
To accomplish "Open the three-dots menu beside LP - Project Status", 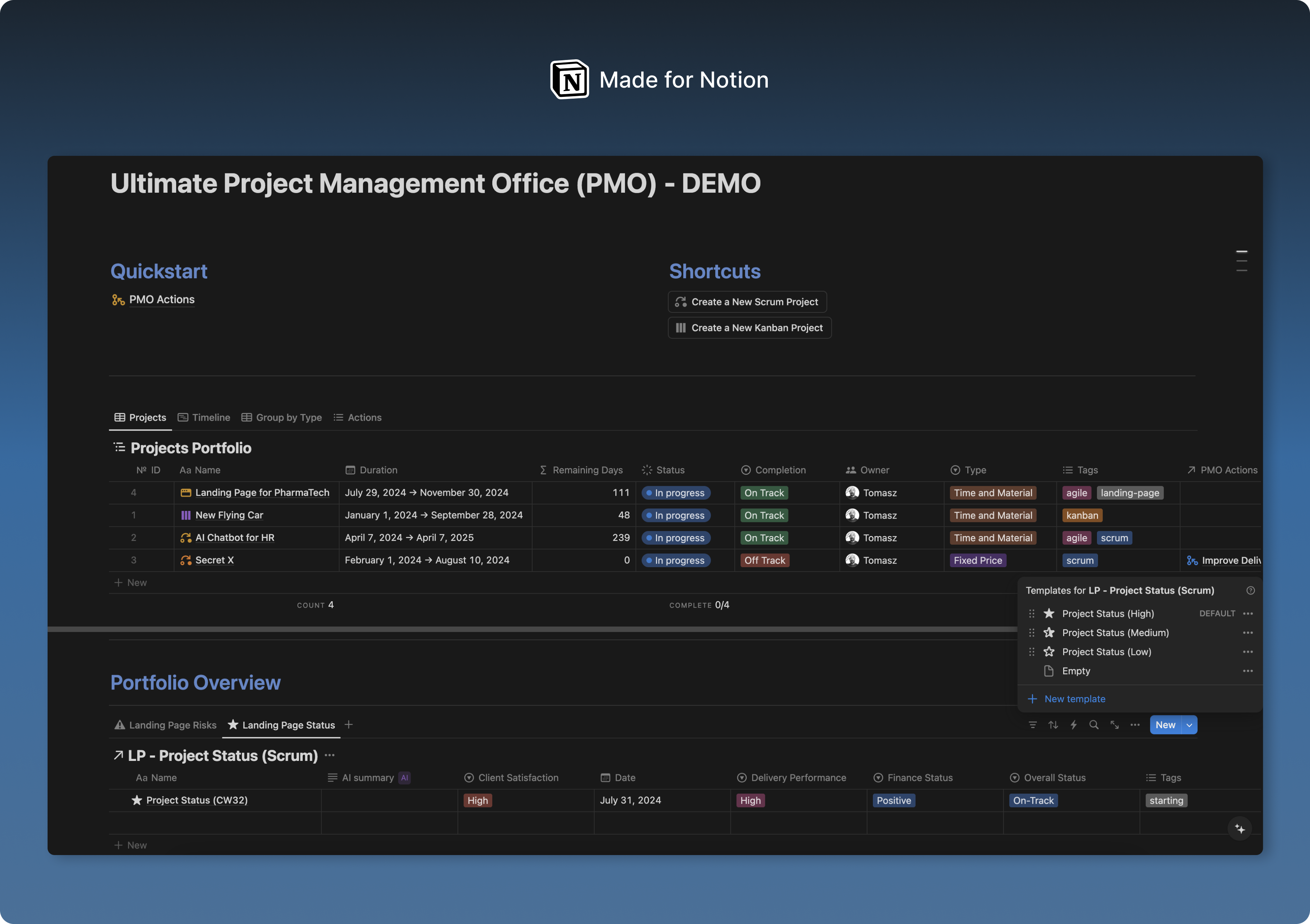I will coord(329,756).
